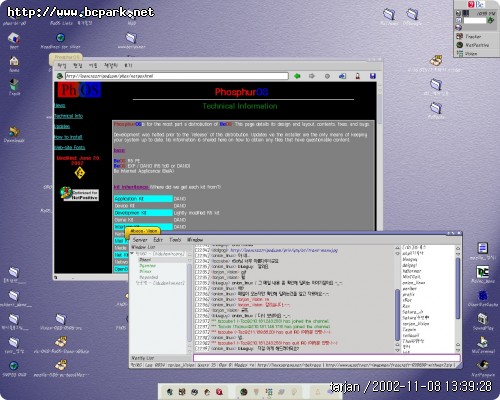This screenshot has height=400, width=500.
Task: Click the red icon in NetPositive toolbar
Action: pos(358,76)
